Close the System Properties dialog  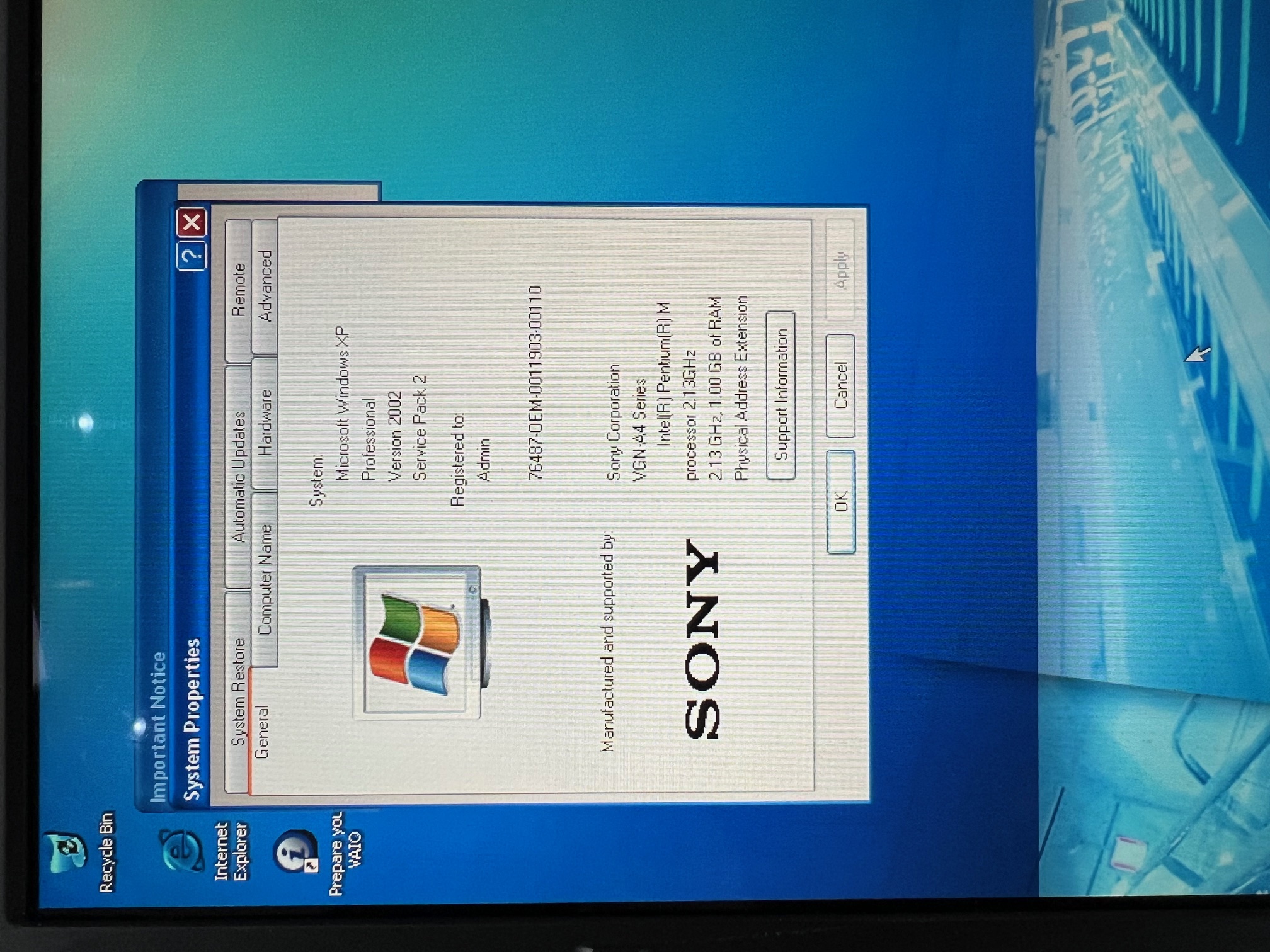(x=192, y=222)
